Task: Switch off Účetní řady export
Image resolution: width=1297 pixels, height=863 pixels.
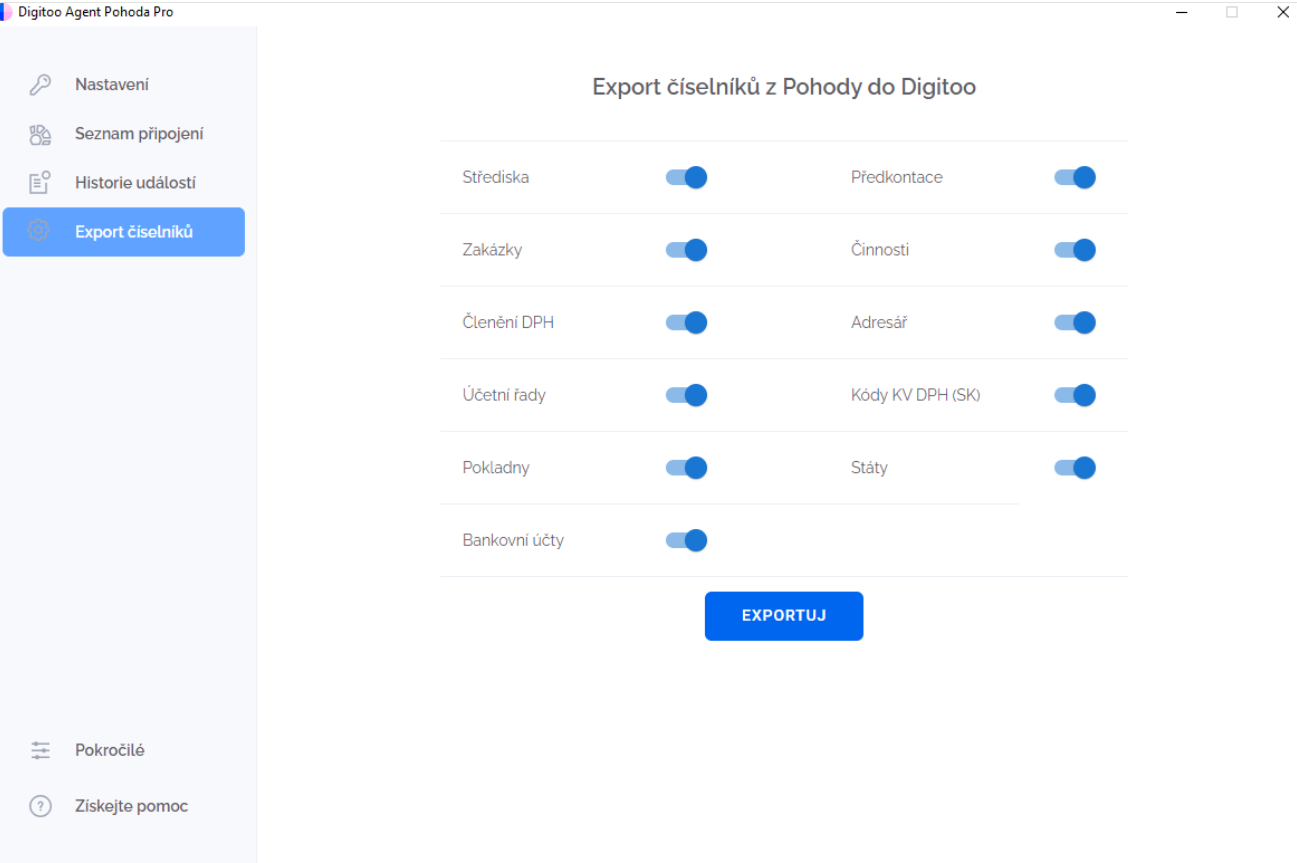Action: (x=686, y=395)
